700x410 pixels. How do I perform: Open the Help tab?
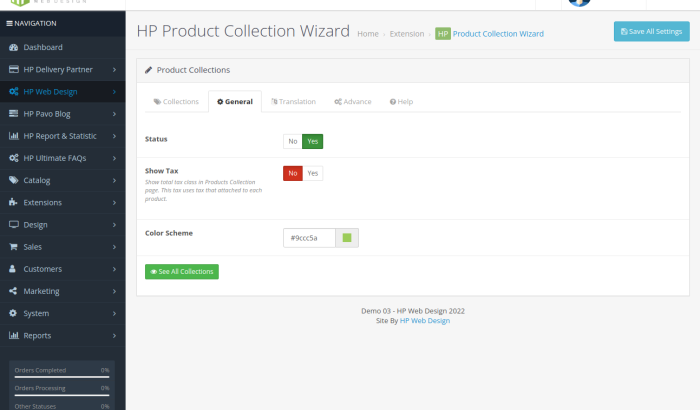coord(401,102)
